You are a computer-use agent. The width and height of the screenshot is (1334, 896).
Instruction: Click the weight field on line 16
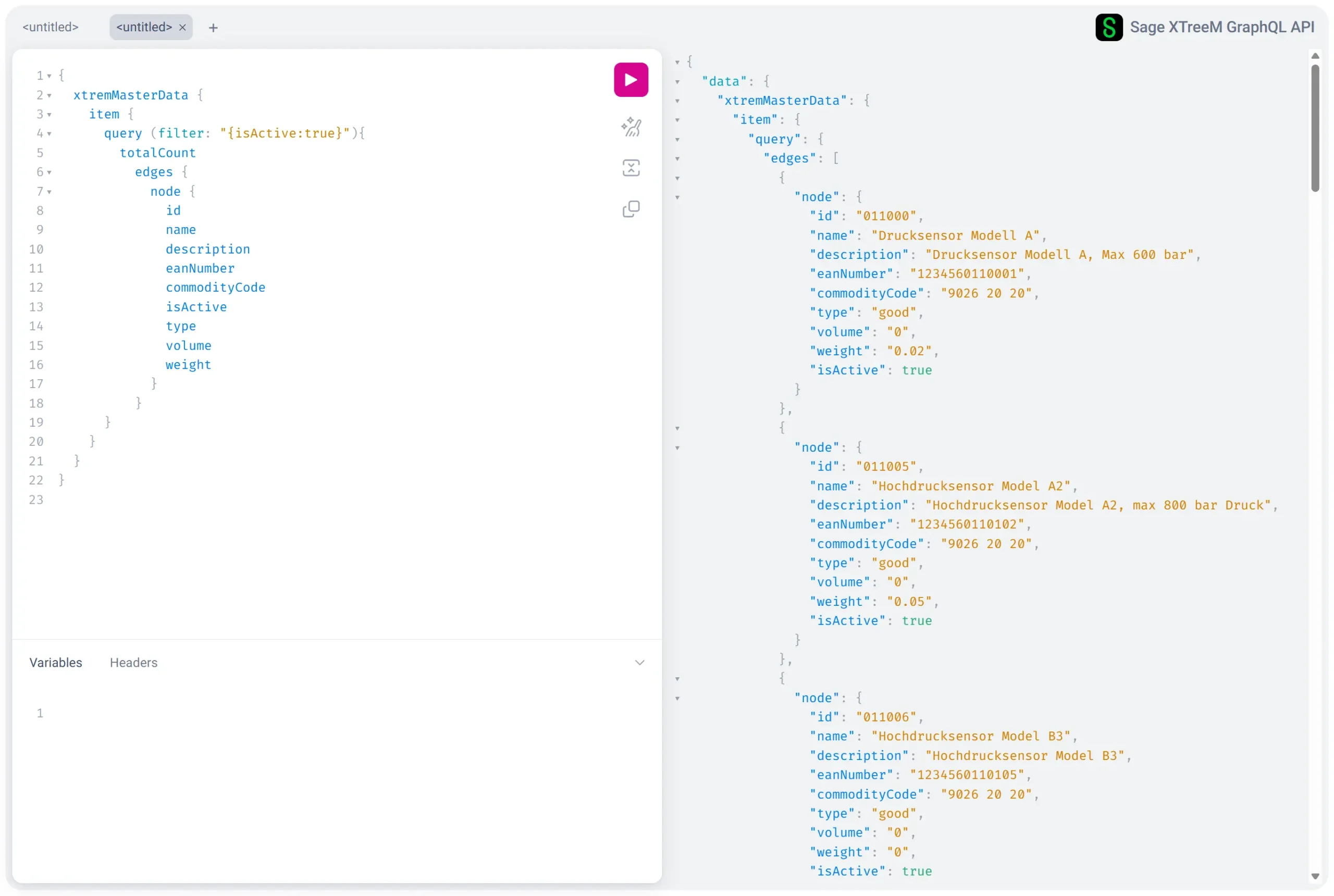[x=189, y=365]
